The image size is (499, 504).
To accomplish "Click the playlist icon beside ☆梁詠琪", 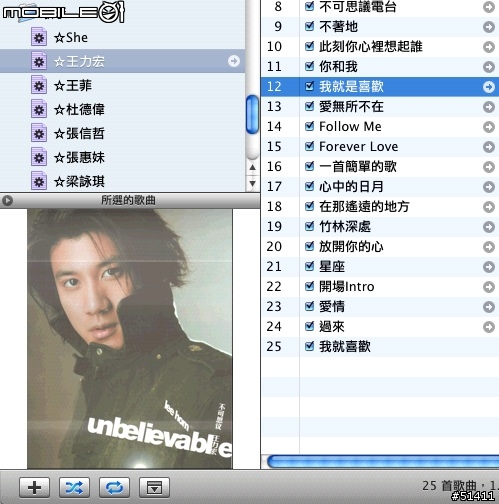I will point(39,181).
